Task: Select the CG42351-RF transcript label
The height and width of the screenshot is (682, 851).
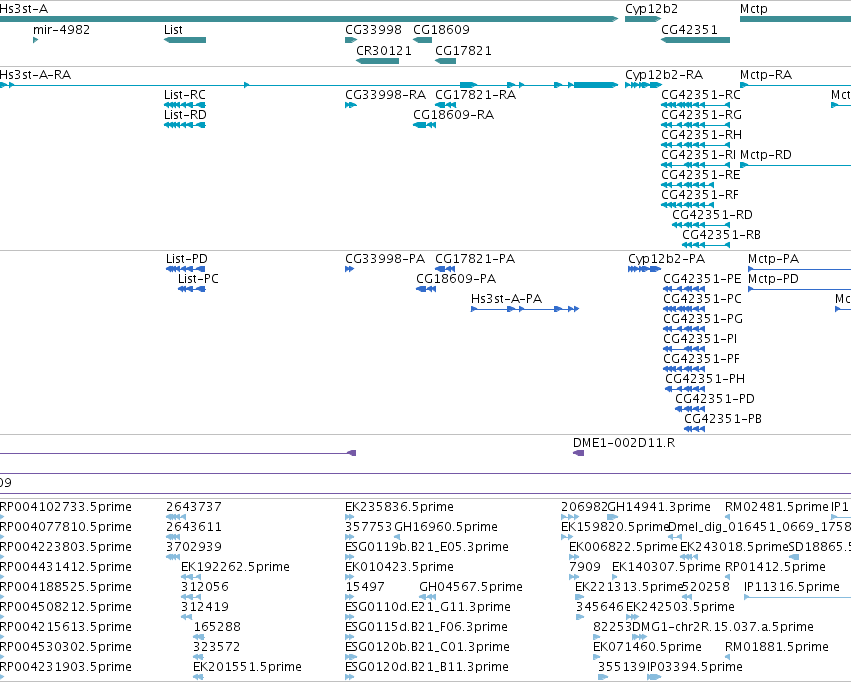Action: tap(700, 195)
